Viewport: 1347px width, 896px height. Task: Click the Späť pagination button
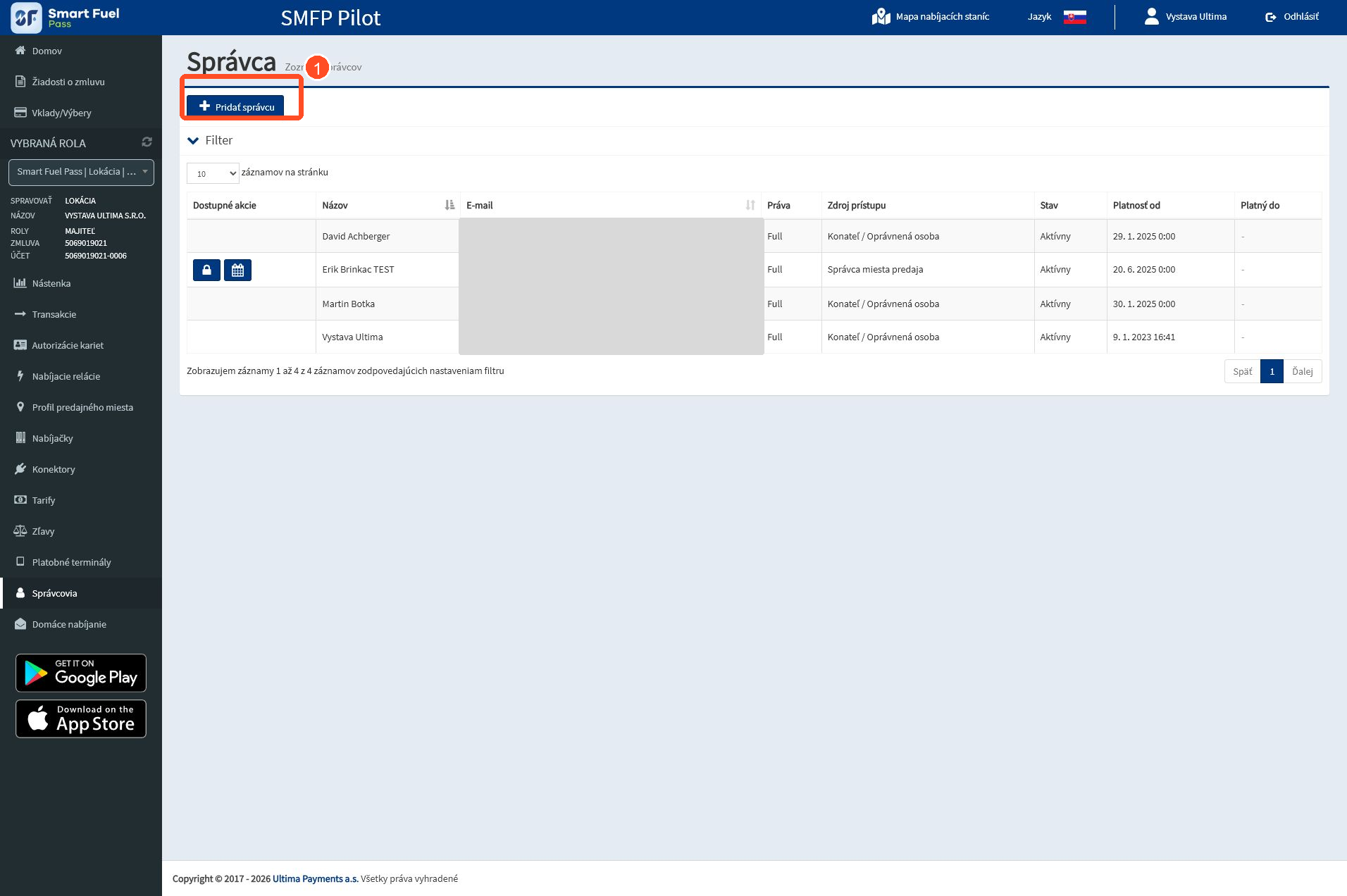(1242, 371)
